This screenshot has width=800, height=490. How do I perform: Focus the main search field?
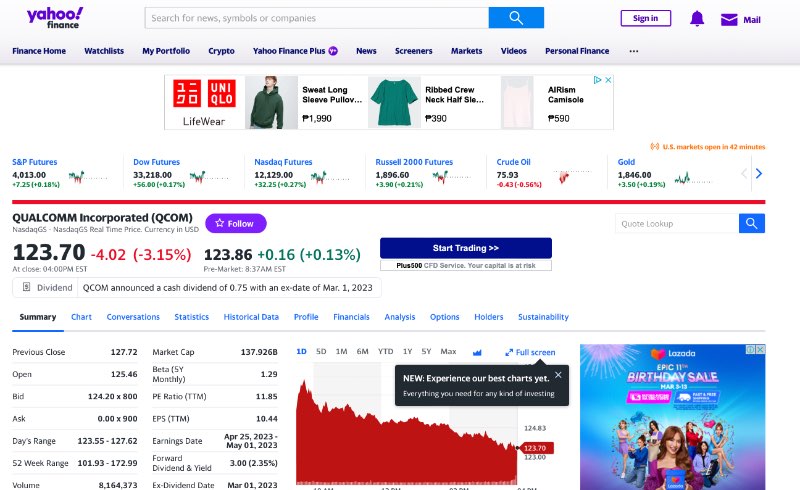pos(316,18)
